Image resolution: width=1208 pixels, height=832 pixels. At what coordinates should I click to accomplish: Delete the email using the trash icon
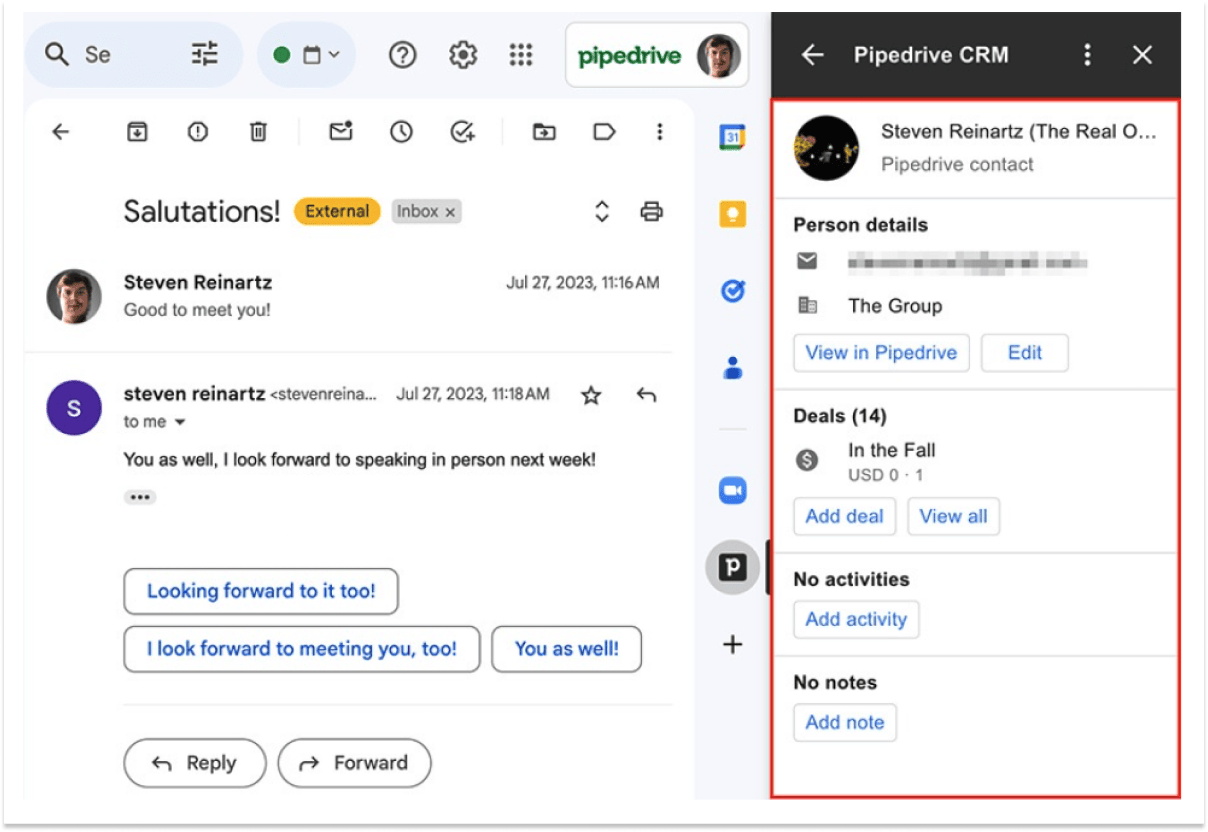point(258,131)
